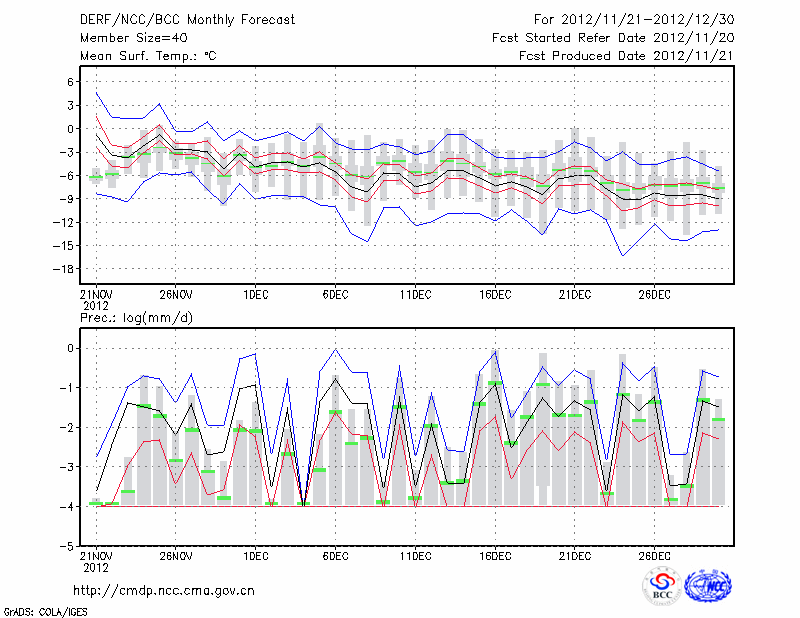Click the -5 value on precipitation y-axis
Viewport: 800px width, 618px height.
[x=68, y=547]
